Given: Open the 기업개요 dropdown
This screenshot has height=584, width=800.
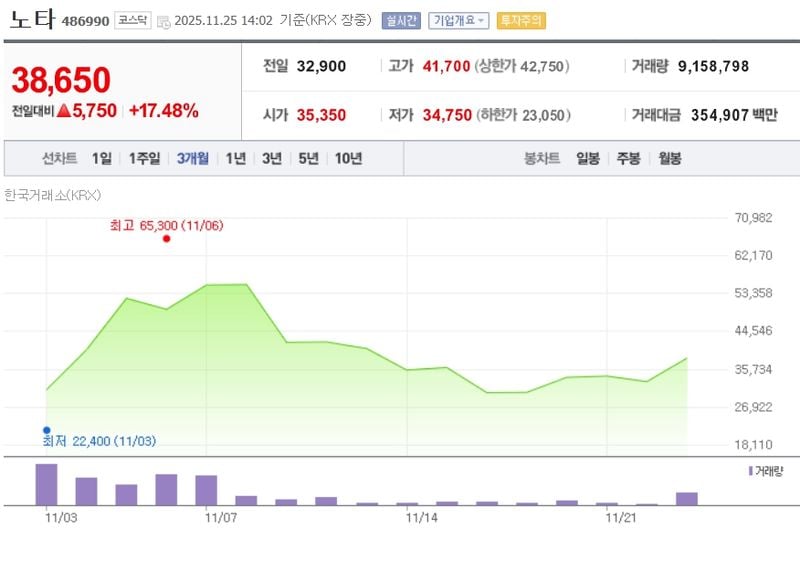Looking at the screenshot, I should [x=459, y=20].
